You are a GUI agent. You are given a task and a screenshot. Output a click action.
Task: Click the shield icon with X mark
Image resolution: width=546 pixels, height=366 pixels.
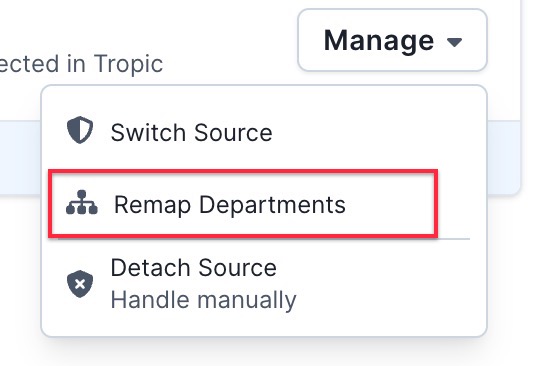[x=80, y=284]
